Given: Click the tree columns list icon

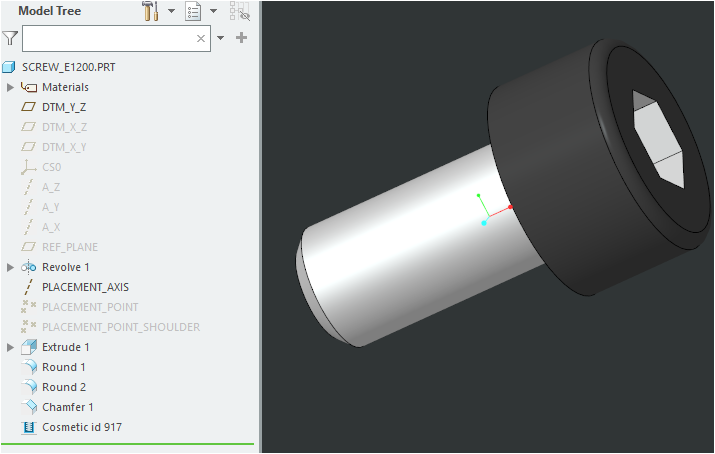Looking at the screenshot, I should (x=193, y=11).
